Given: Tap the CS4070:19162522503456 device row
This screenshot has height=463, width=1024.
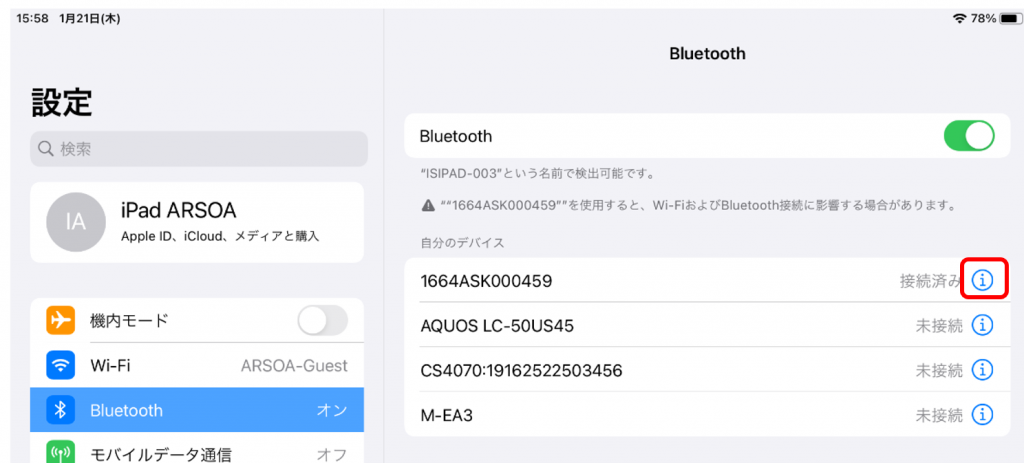Looking at the screenshot, I should click(x=600, y=370).
